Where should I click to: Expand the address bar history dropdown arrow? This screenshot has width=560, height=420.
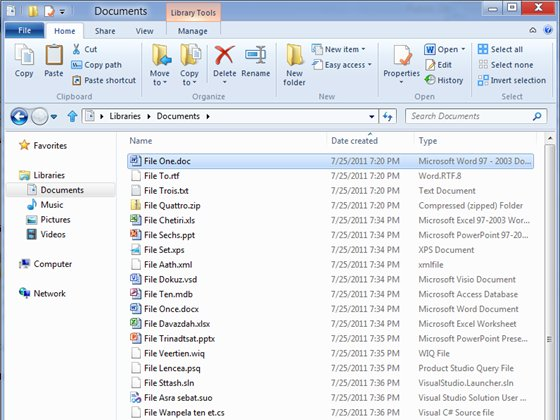(371, 116)
